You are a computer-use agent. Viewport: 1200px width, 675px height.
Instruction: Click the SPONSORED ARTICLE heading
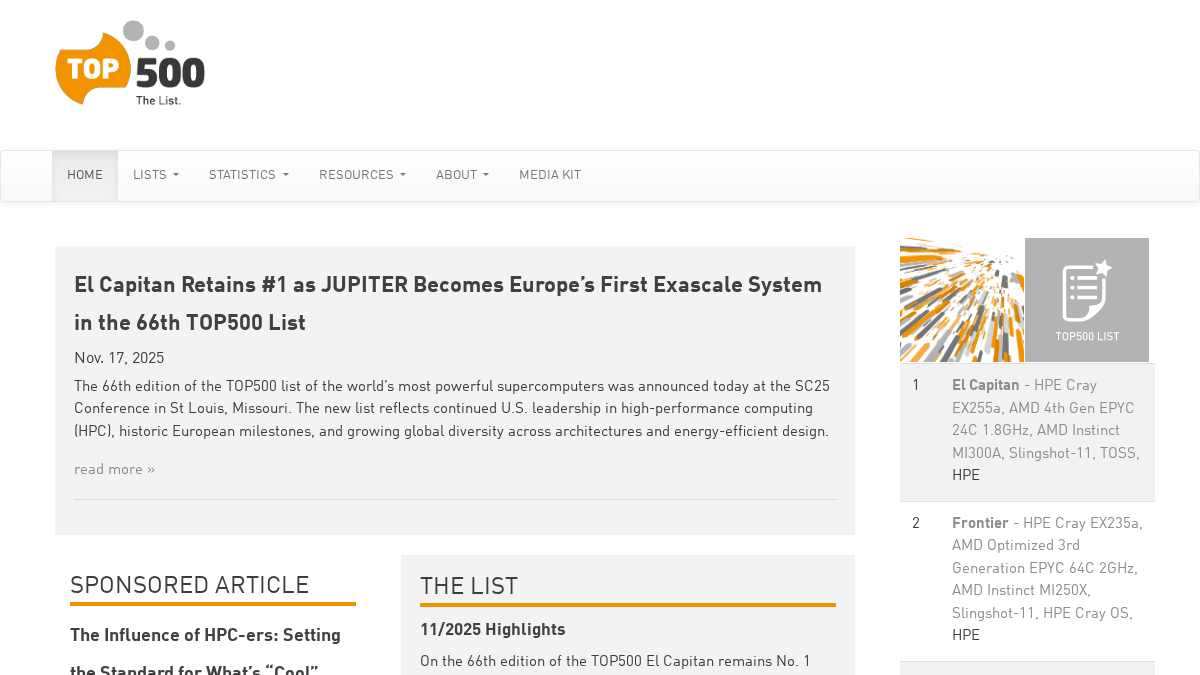tap(190, 585)
